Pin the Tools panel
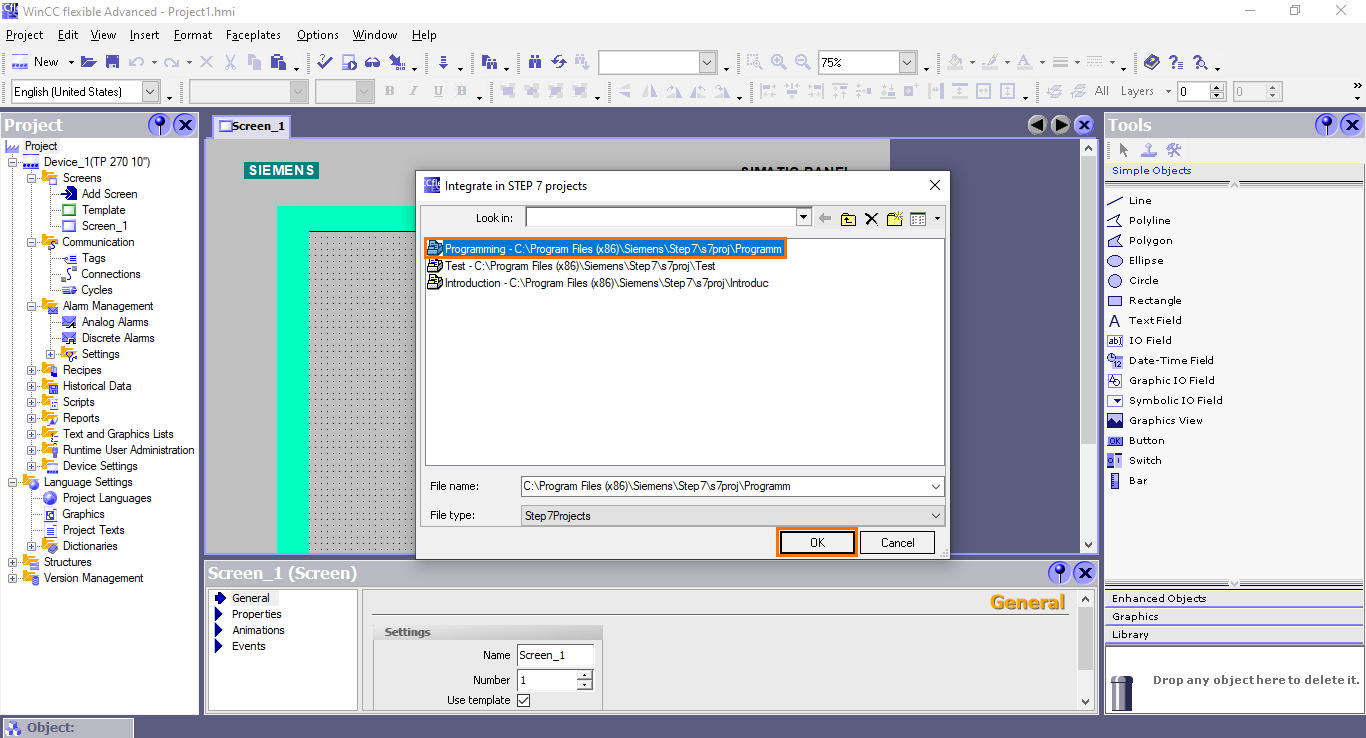The image size is (1366, 738). pyautogui.click(x=1326, y=125)
